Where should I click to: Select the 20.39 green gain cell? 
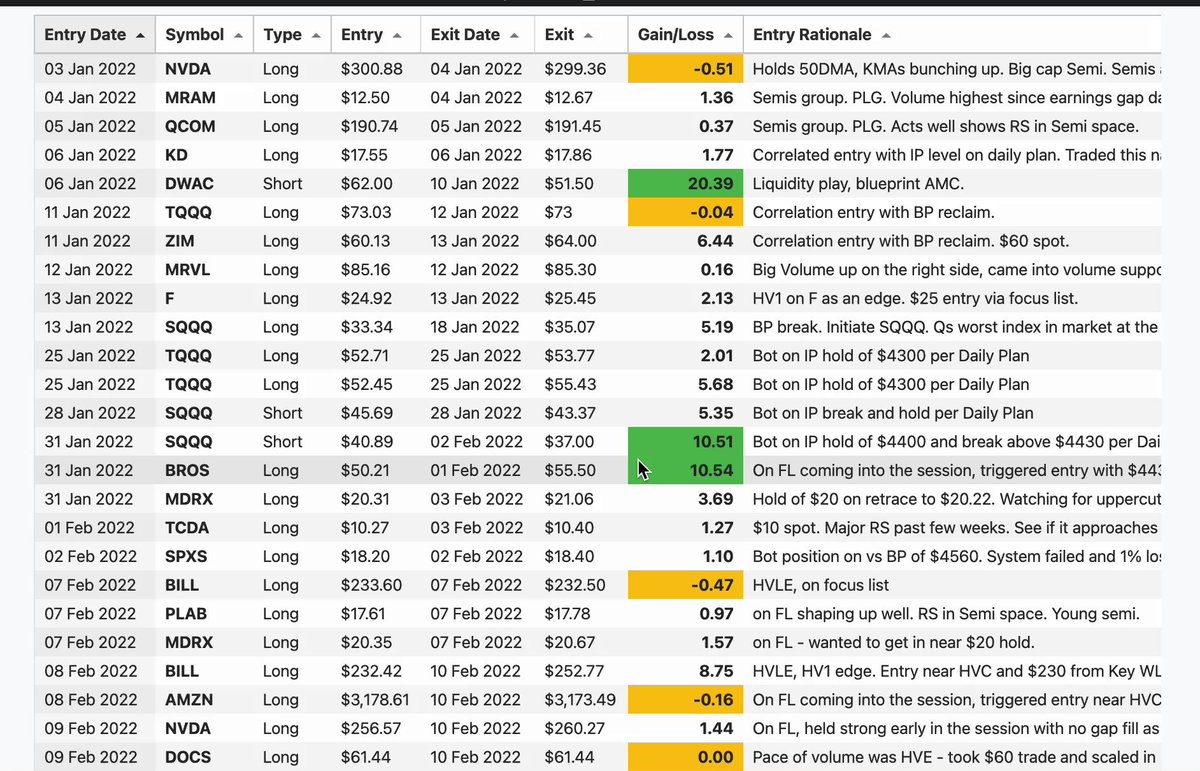[x=685, y=184]
